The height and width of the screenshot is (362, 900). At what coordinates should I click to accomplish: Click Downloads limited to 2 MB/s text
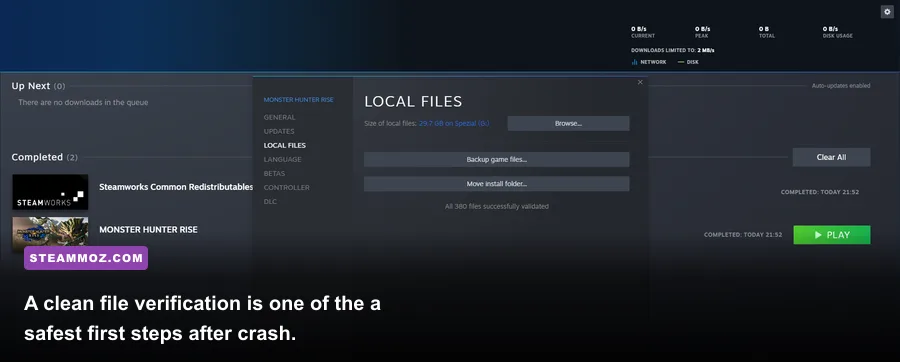tap(673, 50)
